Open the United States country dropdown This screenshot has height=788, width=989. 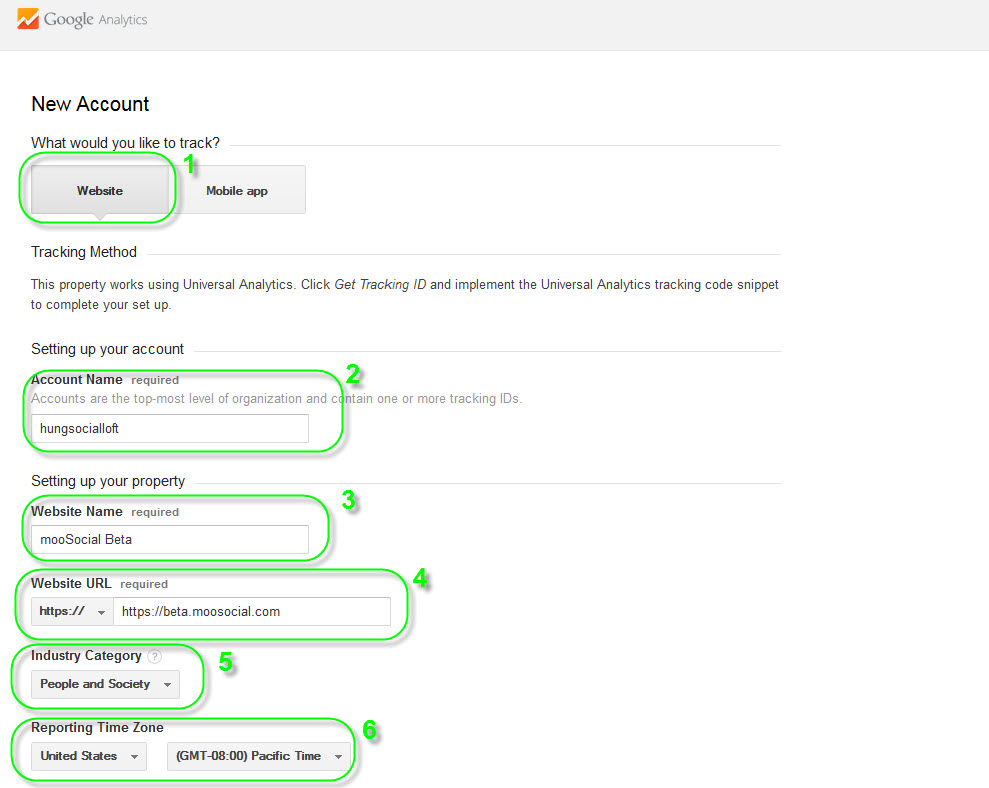coord(89,756)
